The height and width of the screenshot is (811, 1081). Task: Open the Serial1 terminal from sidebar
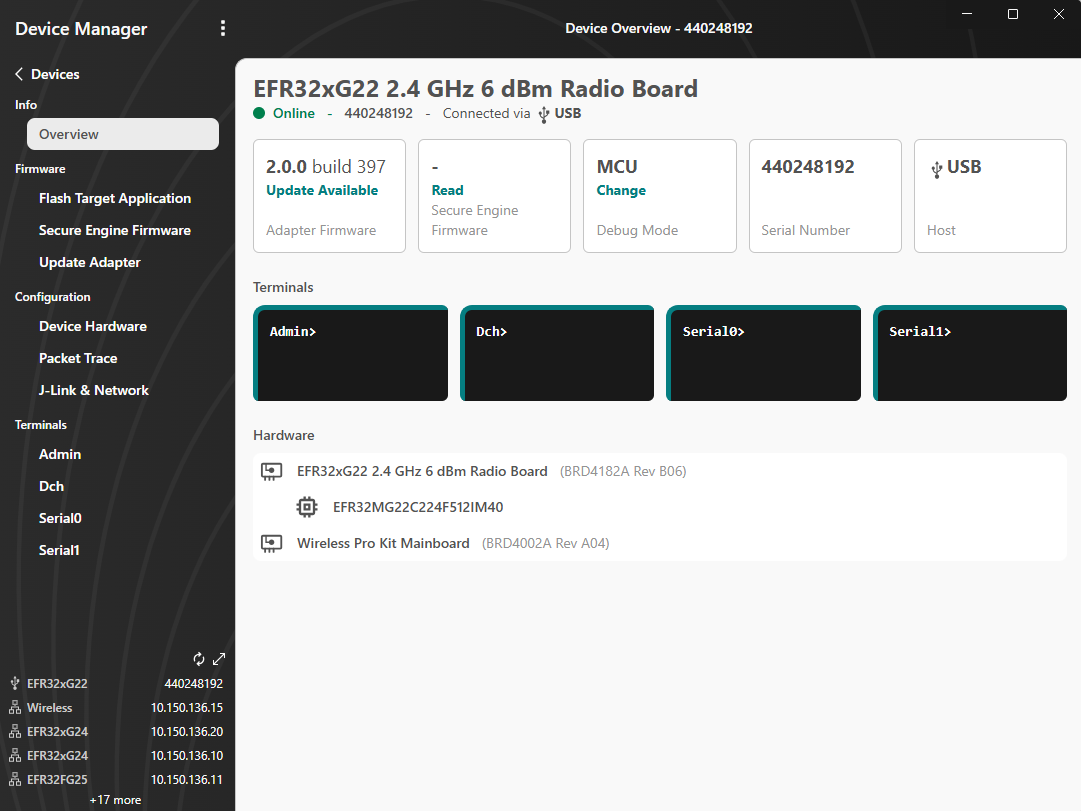pyautogui.click(x=59, y=550)
